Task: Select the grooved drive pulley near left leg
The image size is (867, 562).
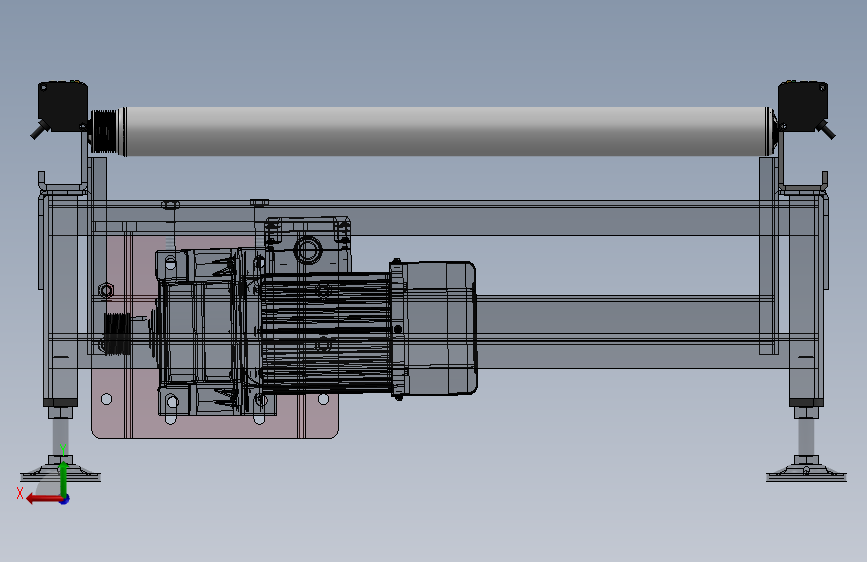Action: [x=117, y=334]
